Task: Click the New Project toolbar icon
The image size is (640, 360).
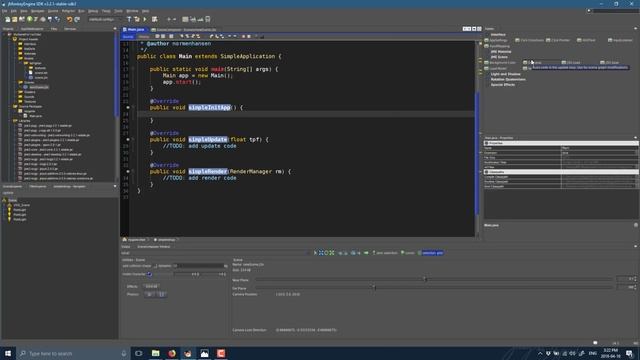Action: [15, 19]
